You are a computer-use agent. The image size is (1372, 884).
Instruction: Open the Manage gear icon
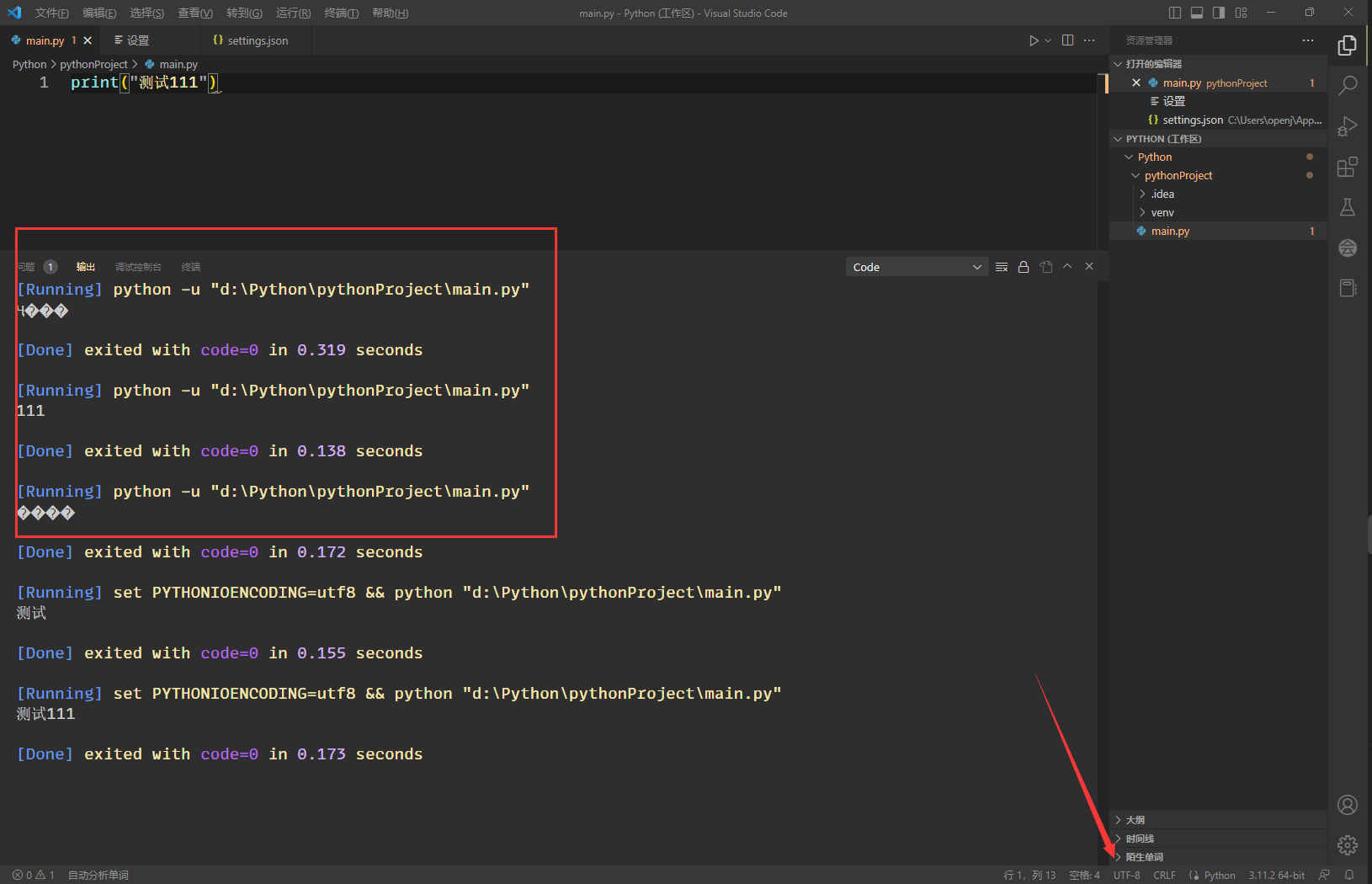pyautogui.click(x=1348, y=845)
